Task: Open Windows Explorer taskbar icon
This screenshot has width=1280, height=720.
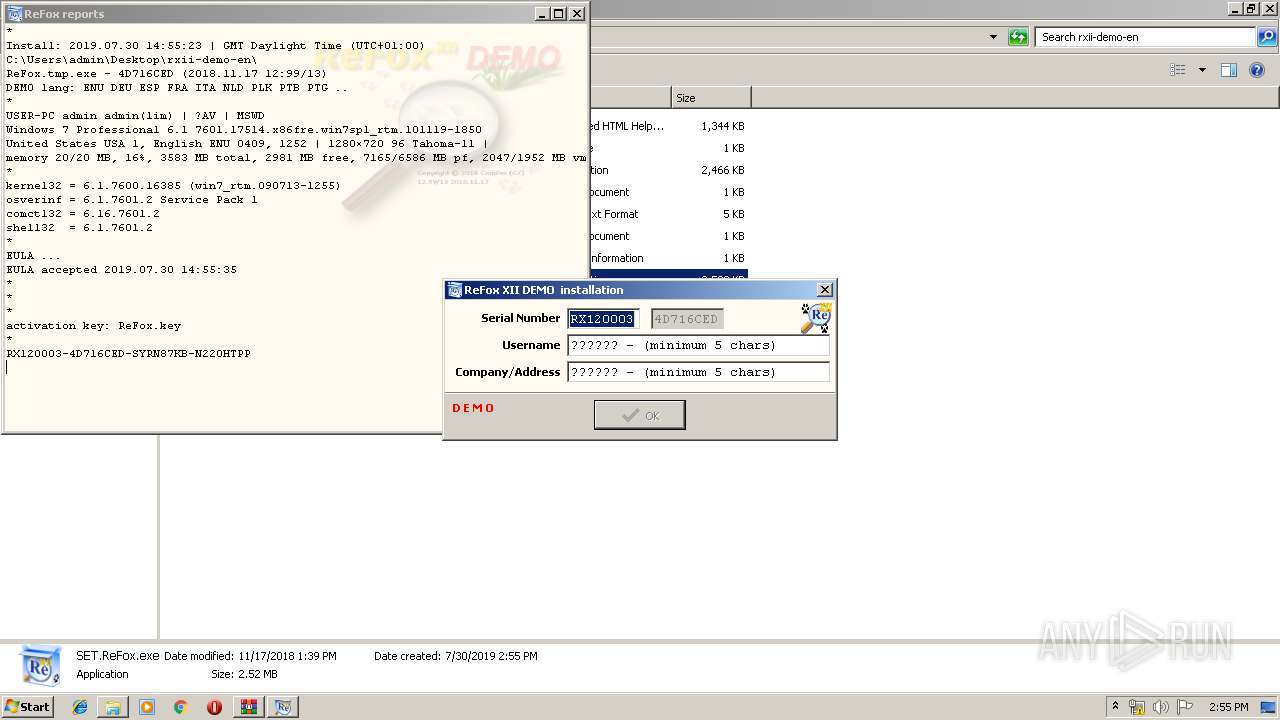Action: [113, 707]
